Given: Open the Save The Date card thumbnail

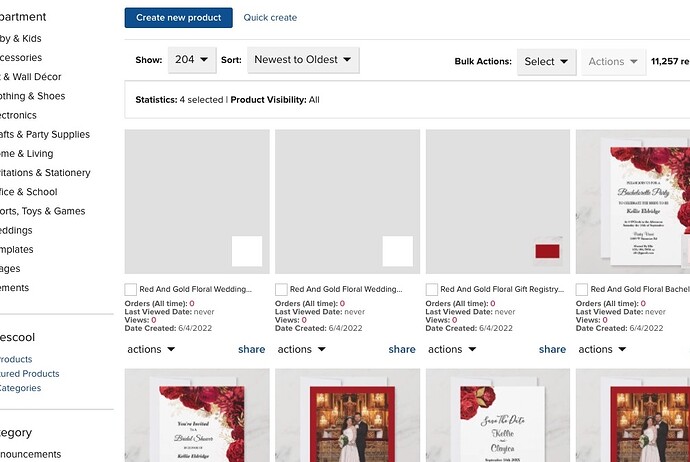Looking at the screenshot, I should pos(498,415).
